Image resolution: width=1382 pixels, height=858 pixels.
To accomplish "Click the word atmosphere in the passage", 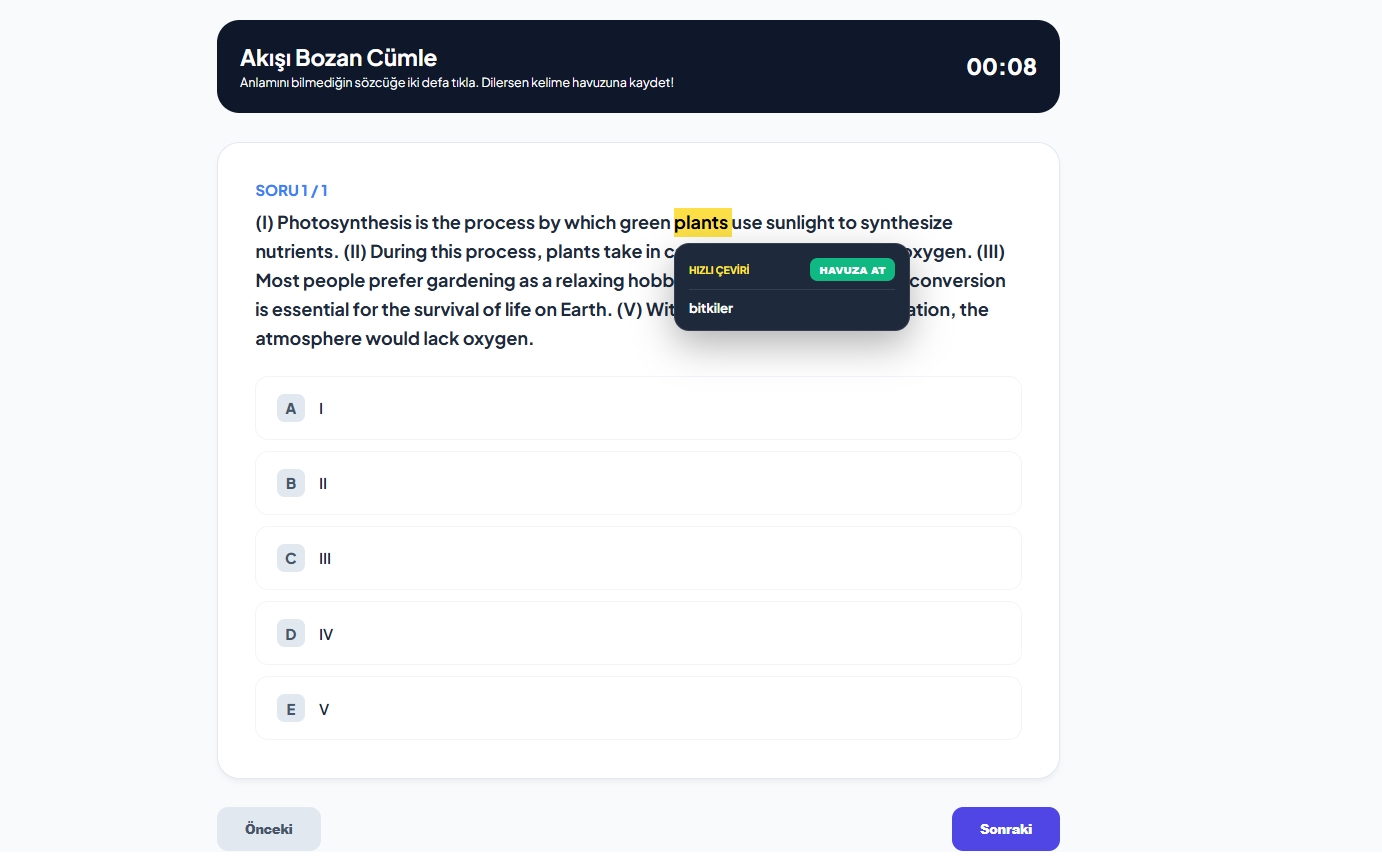I will [308, 338].
